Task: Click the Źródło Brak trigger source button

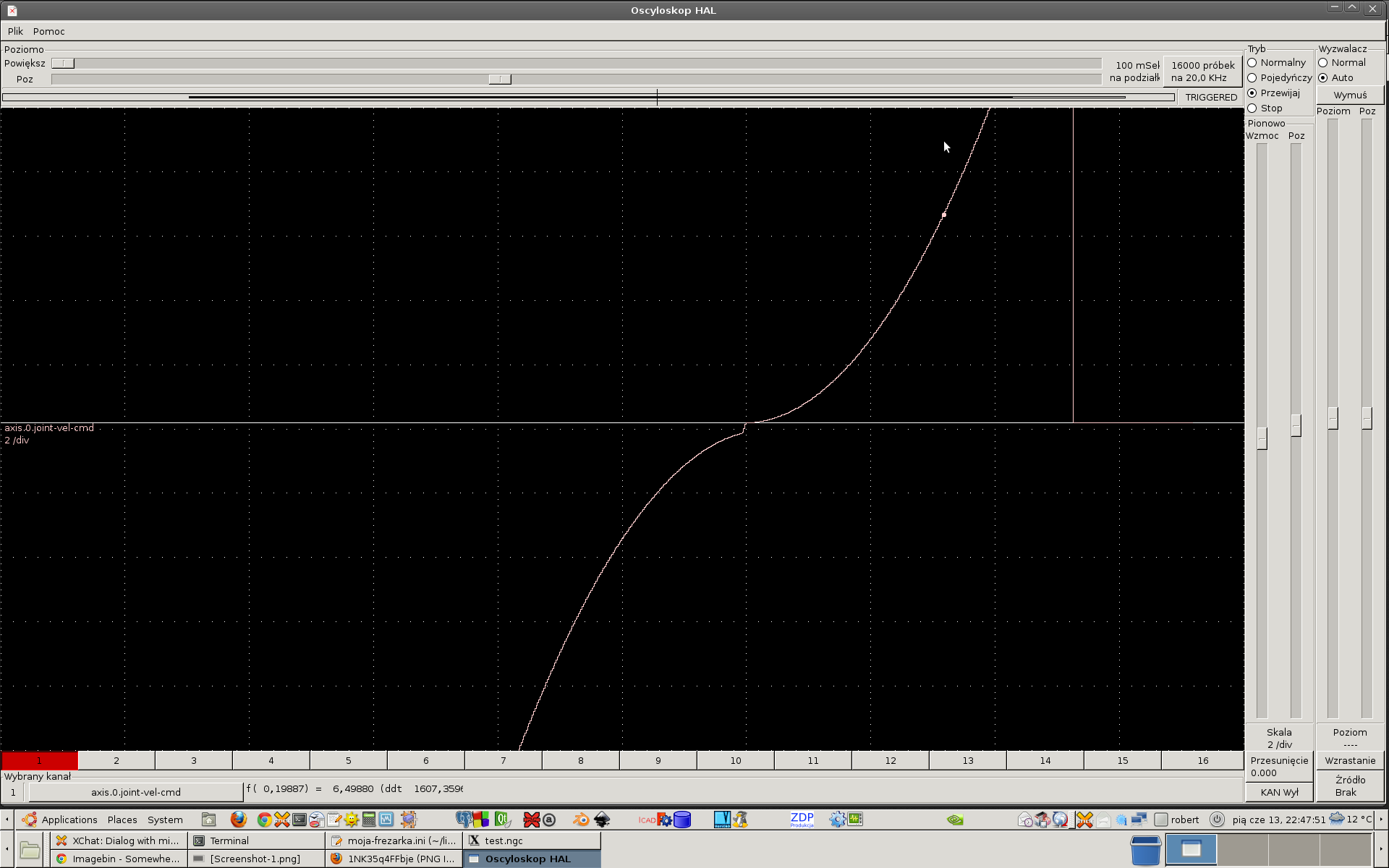Action: click(1350, 786)
